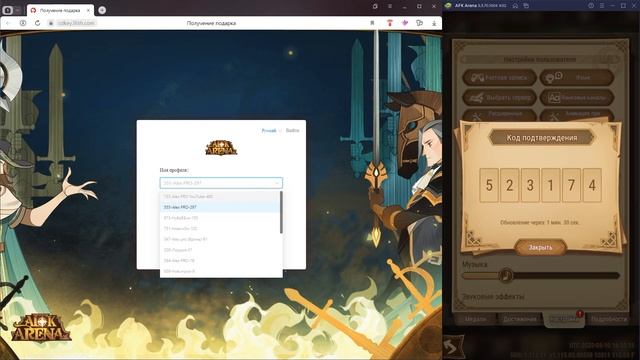Click the back arrow at game's bottom-left corner
640x360 pixels.
tap(453, 346)
